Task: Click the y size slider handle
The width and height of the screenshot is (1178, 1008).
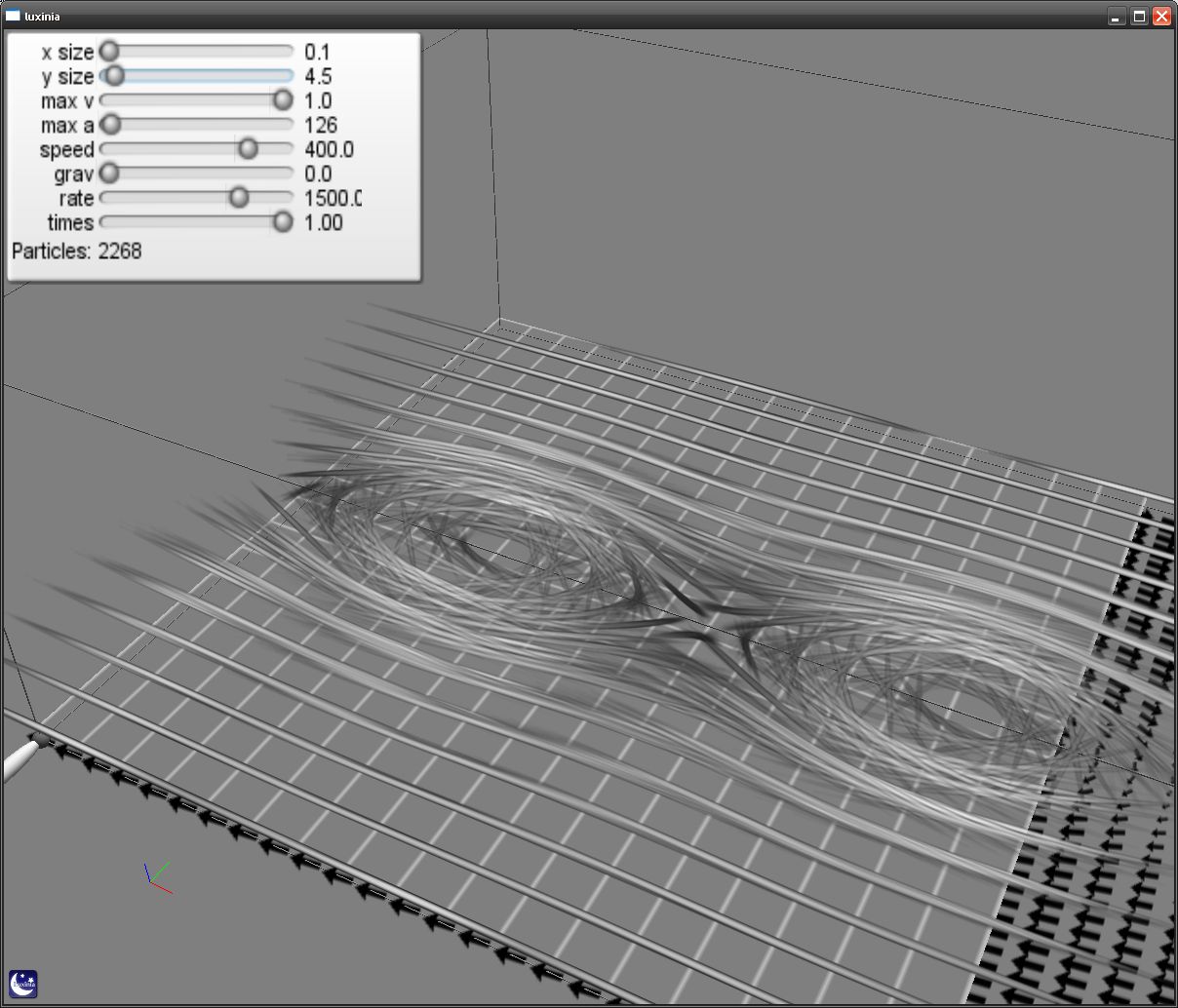Action: [x=114, y=75]
